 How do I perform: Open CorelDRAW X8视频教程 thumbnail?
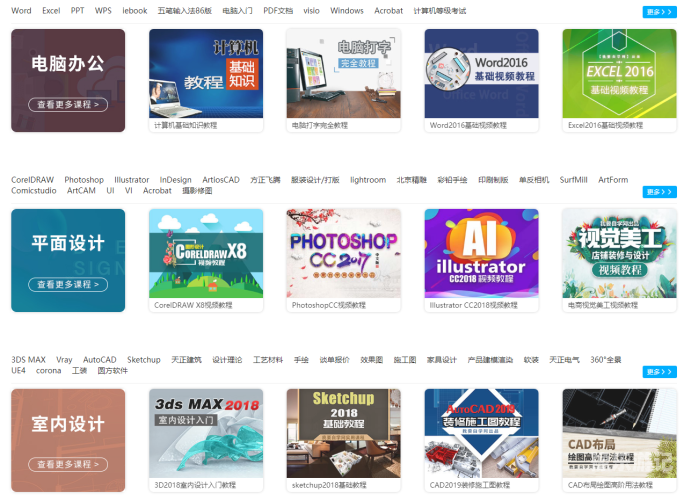point(206,253)
